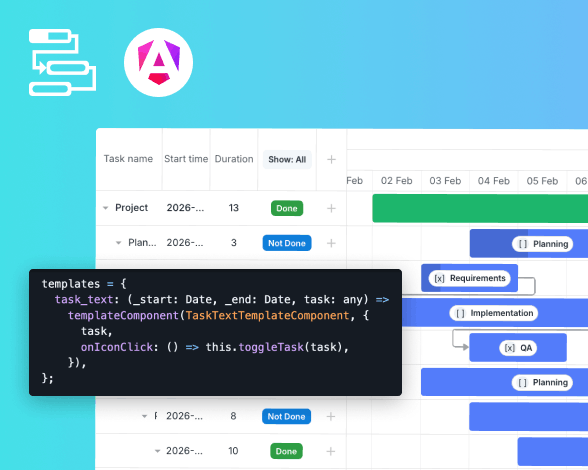Screen dimensions: 588x470
Task: Click the 04 Feb date header
Action: click(x=494, y=181)
